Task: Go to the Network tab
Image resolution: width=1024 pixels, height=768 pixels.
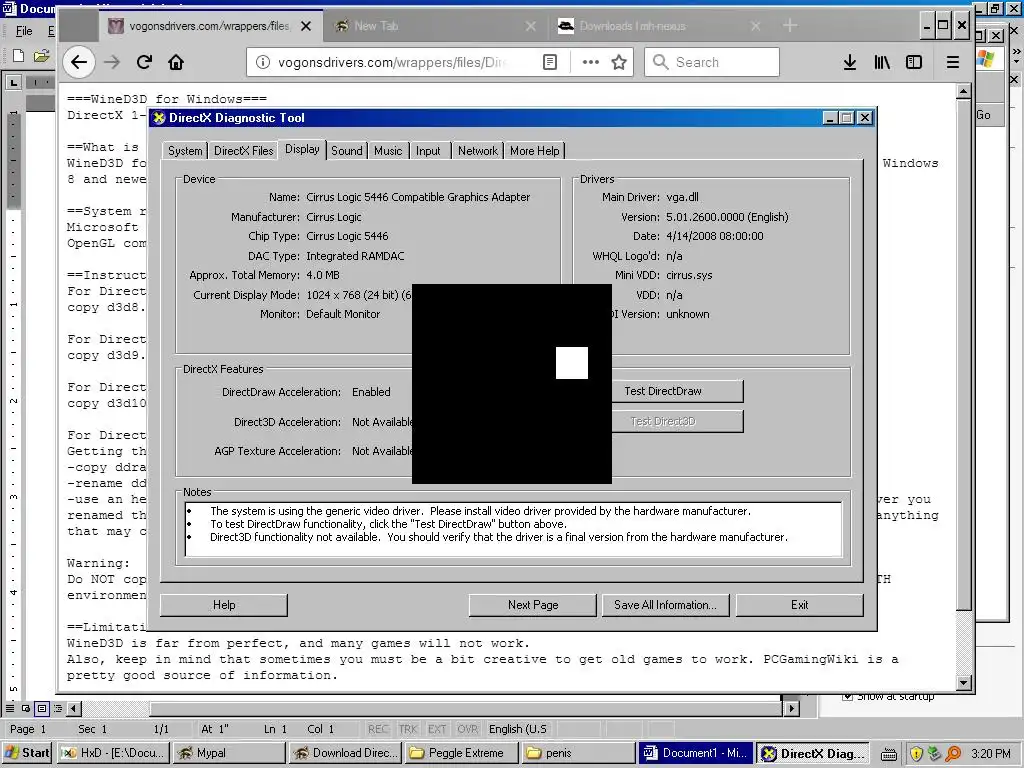Action: tap(477, 151)
